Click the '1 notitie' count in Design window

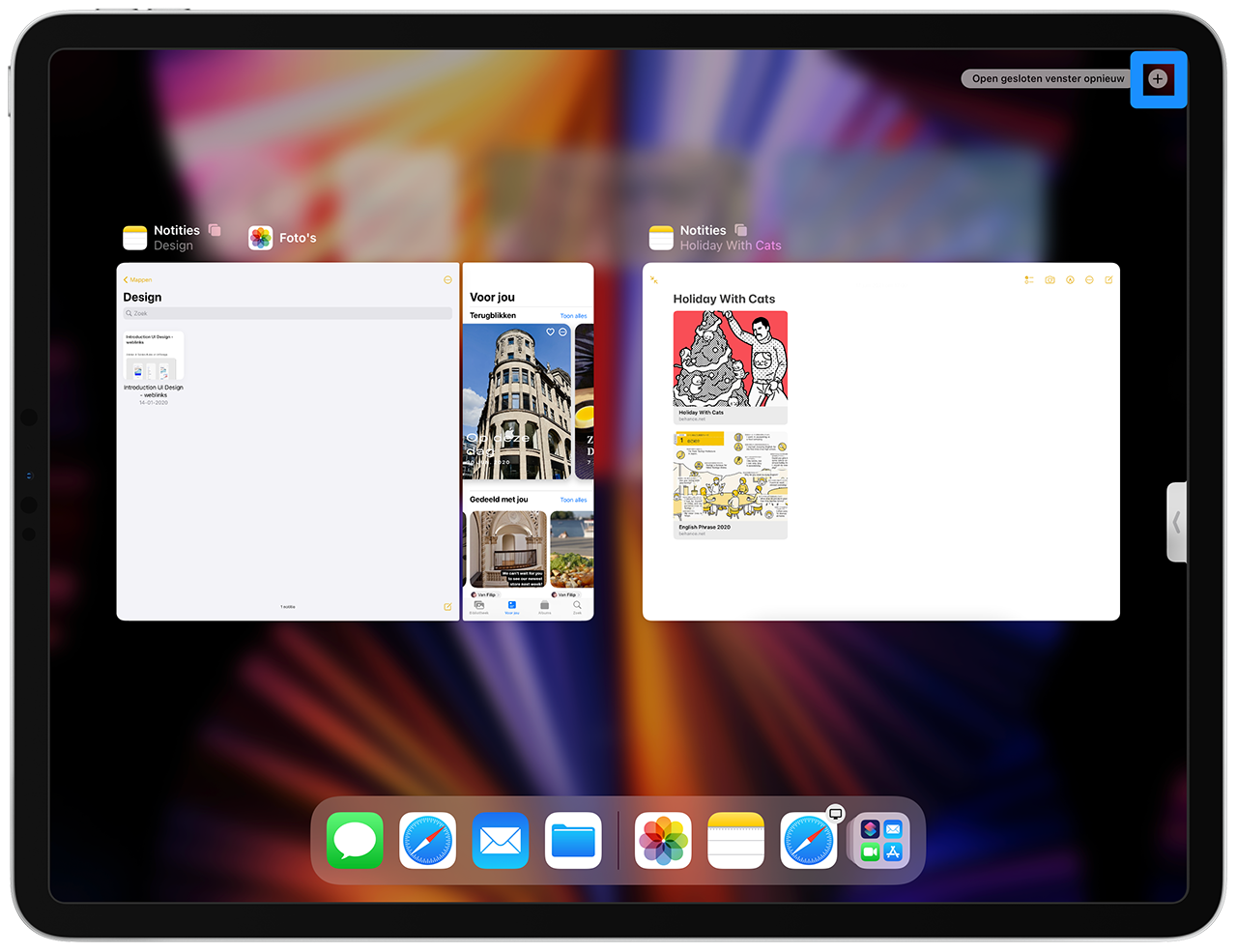(x=288, y=607)
